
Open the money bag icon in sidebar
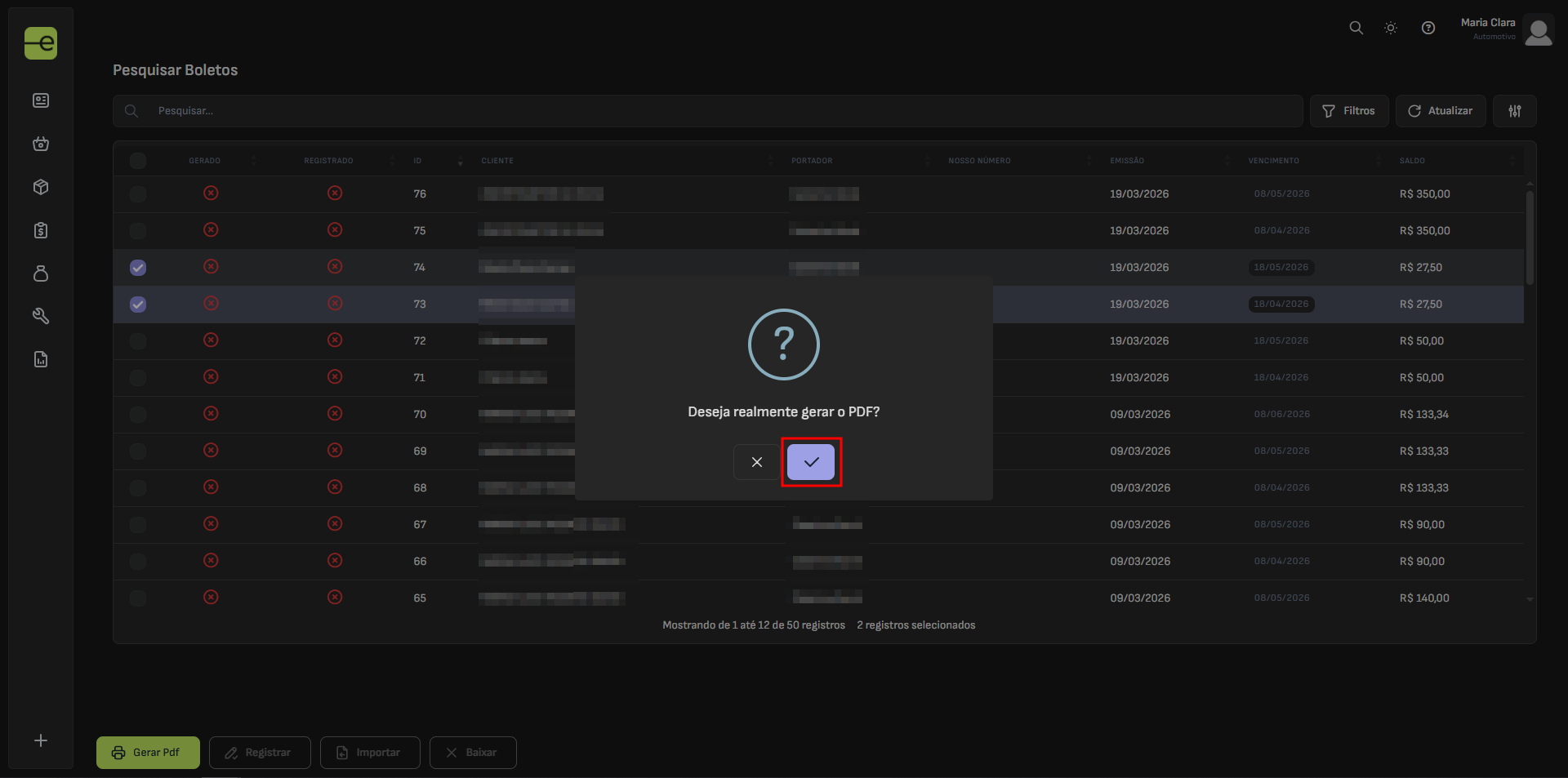[x=41, y=273]
